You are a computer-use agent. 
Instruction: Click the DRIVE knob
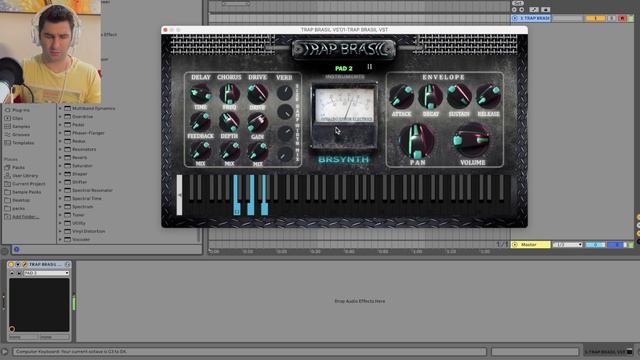point(258,94)
